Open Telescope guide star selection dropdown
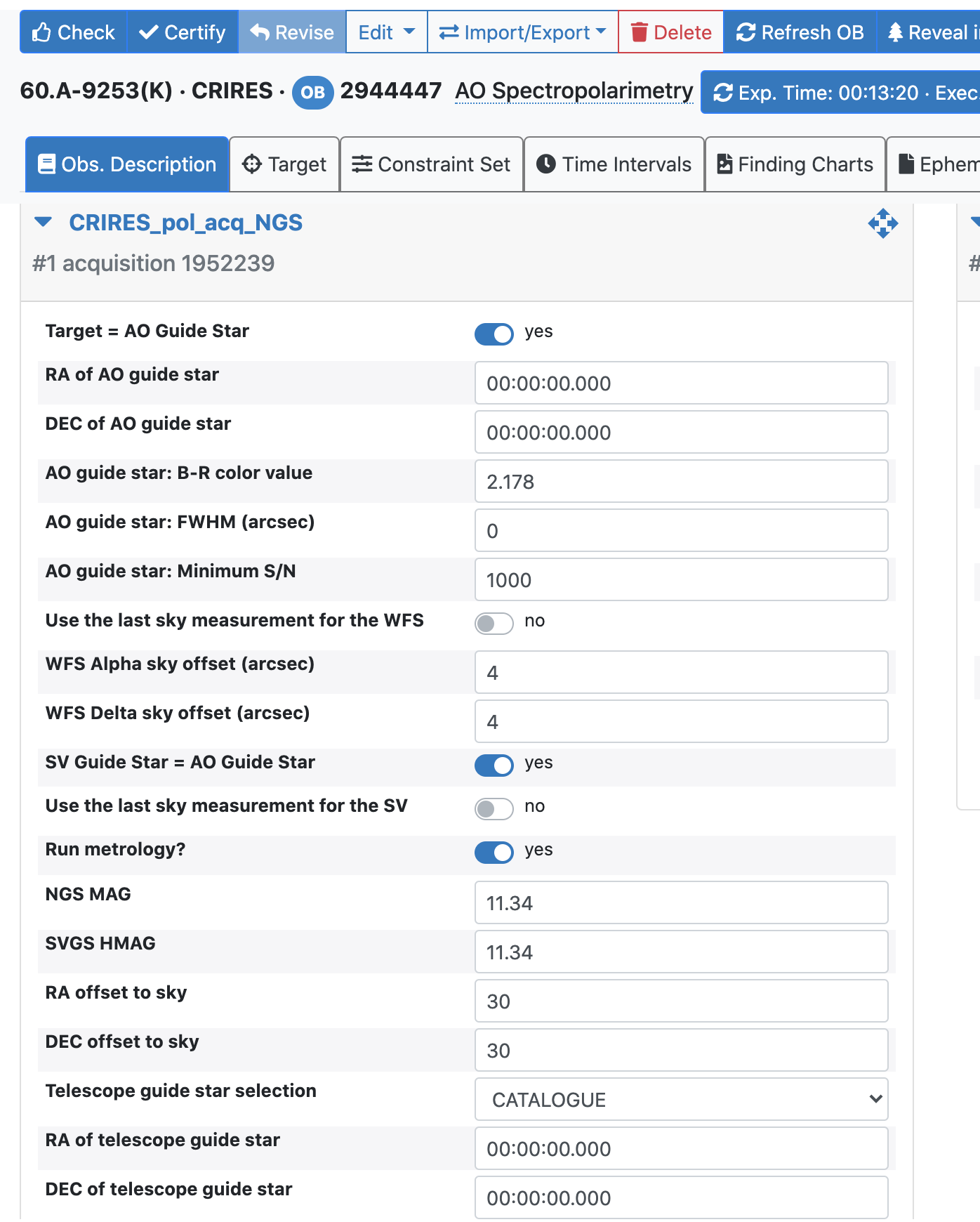Viewport: 980px width, 1222px height. [681, 1099]
